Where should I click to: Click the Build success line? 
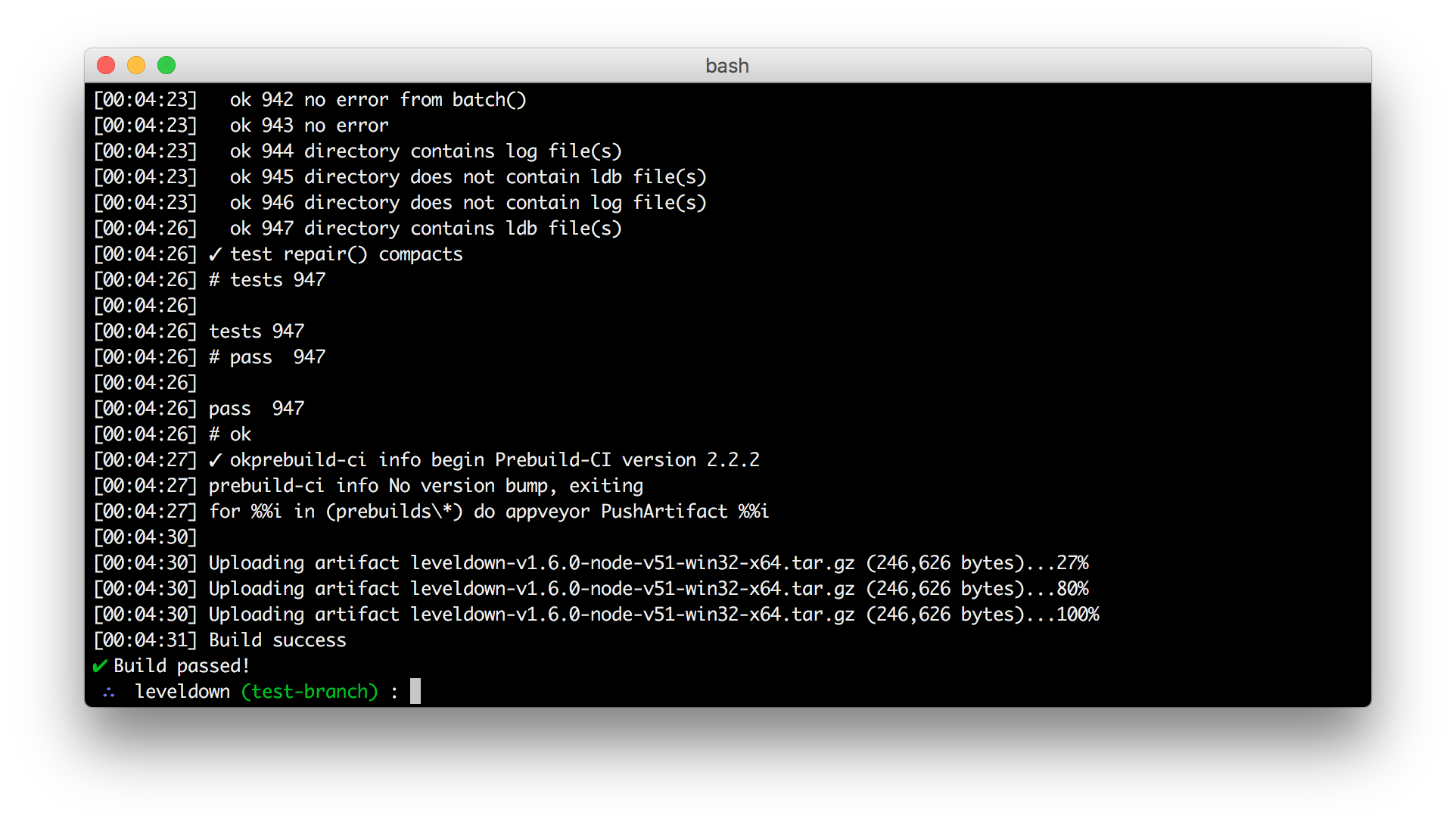coord(277,640)
